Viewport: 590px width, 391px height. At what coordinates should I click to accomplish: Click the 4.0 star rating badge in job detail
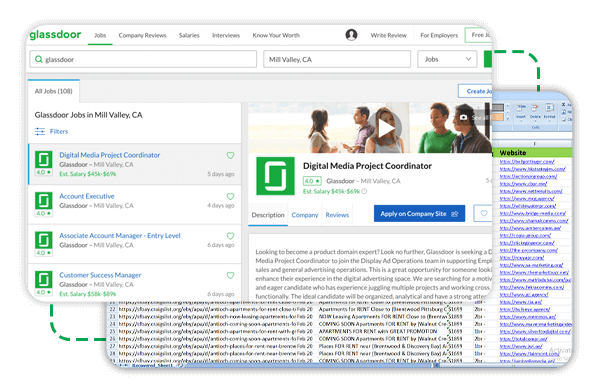[312, 181]
